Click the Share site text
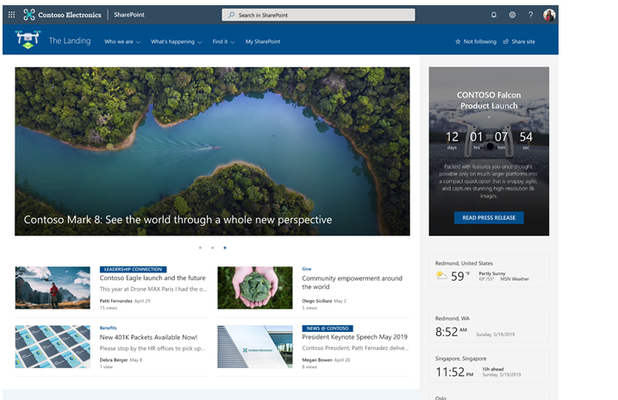Viewport: 618px width, 400px height. coord(523,41)
